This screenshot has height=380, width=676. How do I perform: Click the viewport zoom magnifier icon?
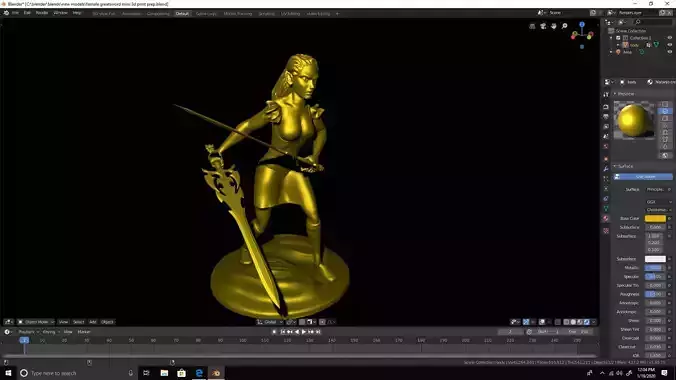tap(564, 26)
